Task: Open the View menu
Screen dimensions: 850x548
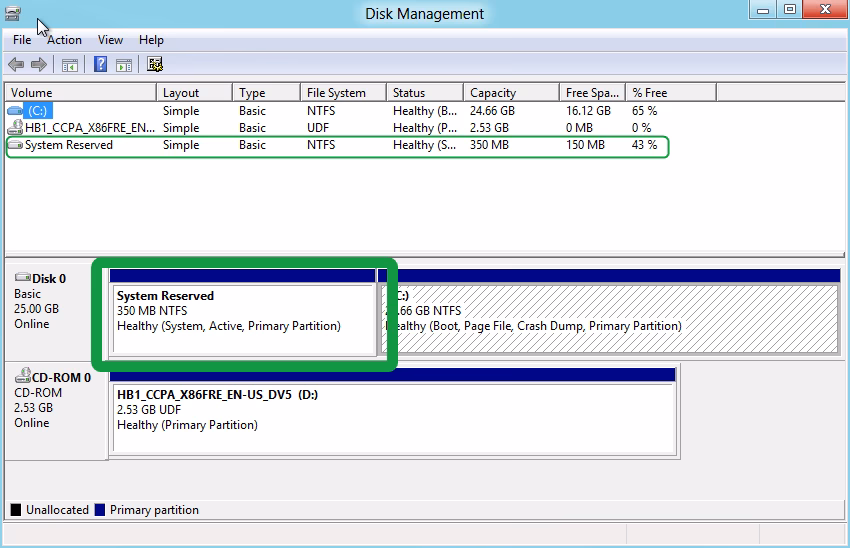Action: [x=110, y=40]
